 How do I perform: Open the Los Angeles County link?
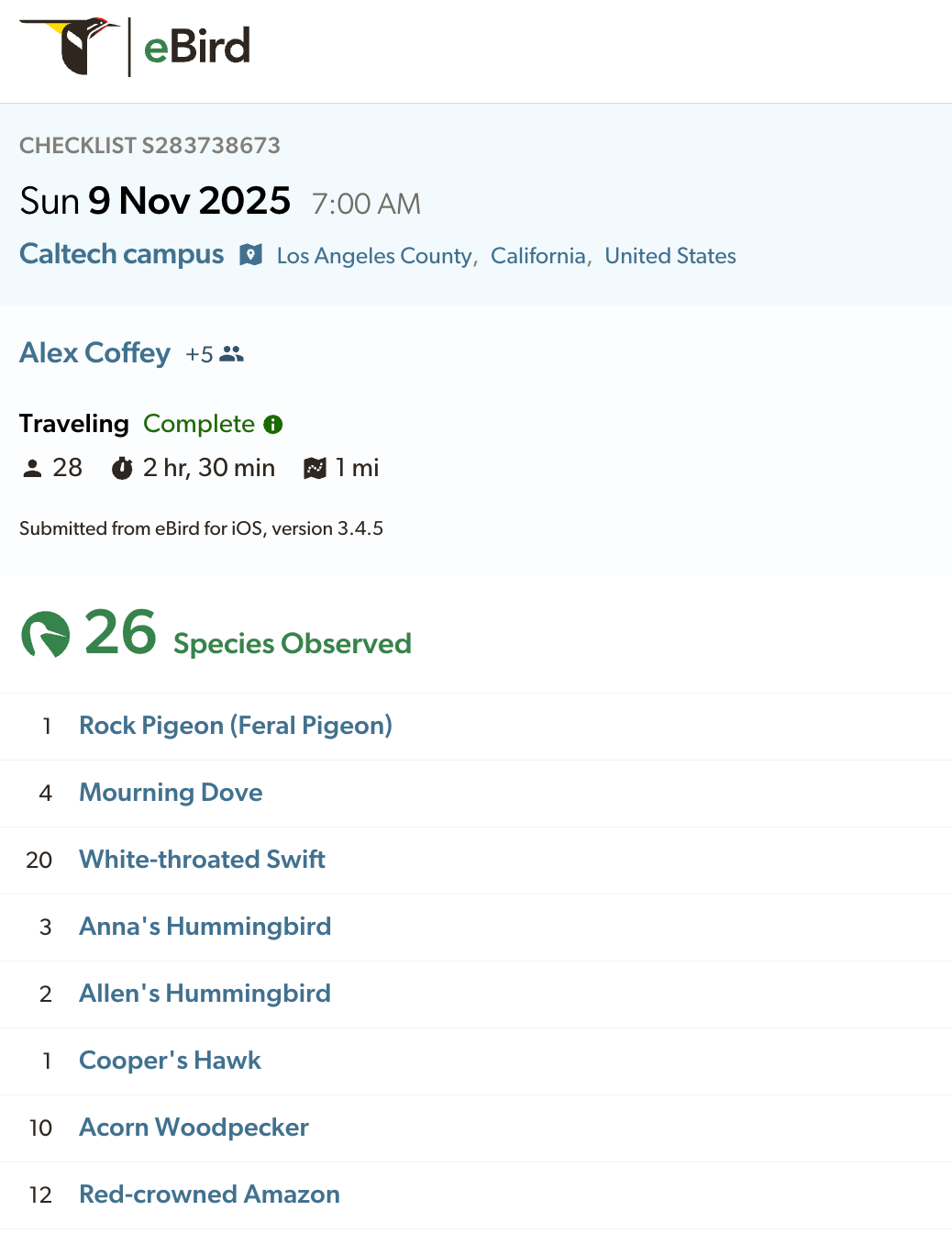click(x=374, y=256)
